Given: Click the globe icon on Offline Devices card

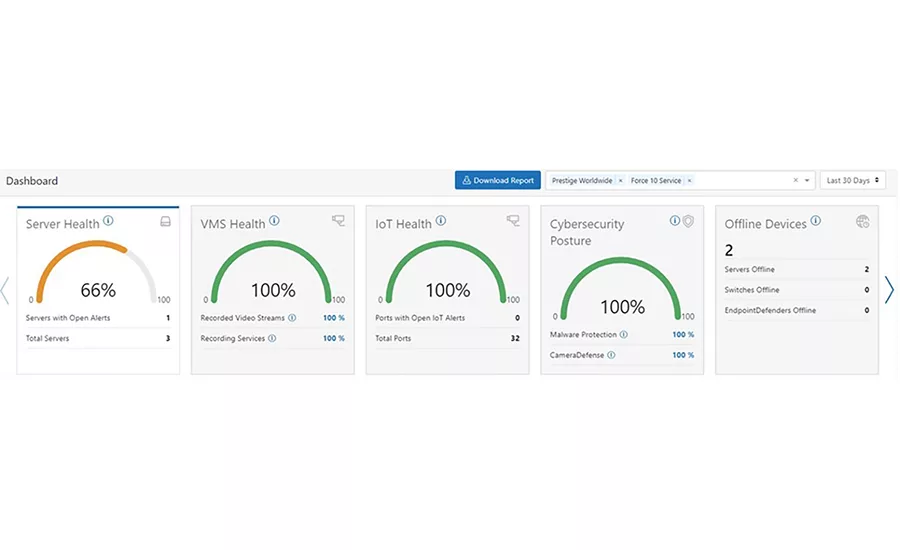Looking at the screenshot, I should 863,222.
